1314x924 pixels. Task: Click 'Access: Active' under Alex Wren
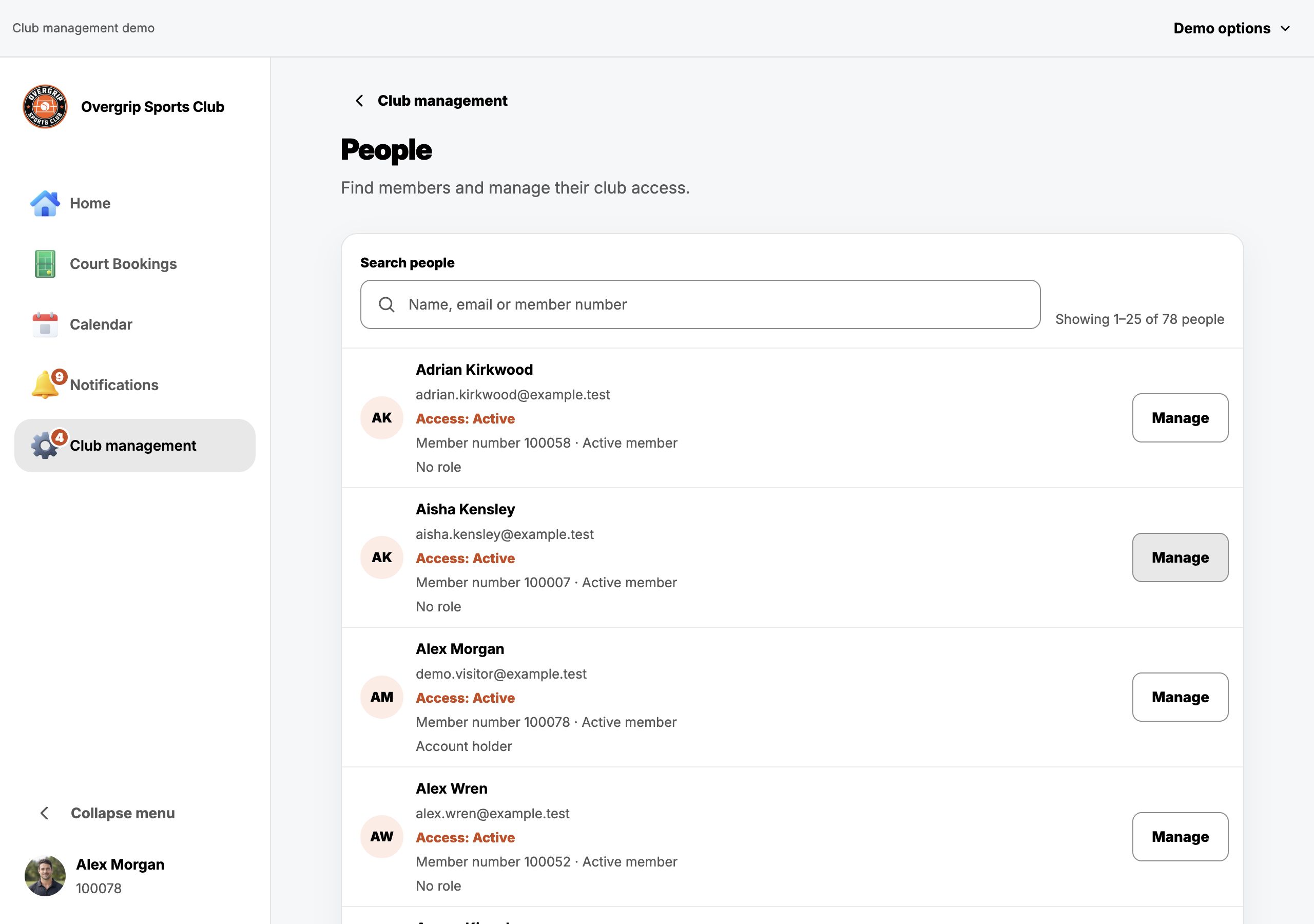click(x=465, y=838)
